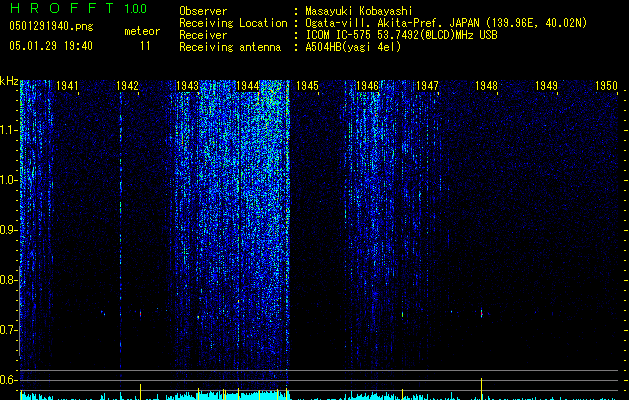Screen dimensions: 629x400
Task: Click the 1943 time marker
Action: tap(187, 86)
